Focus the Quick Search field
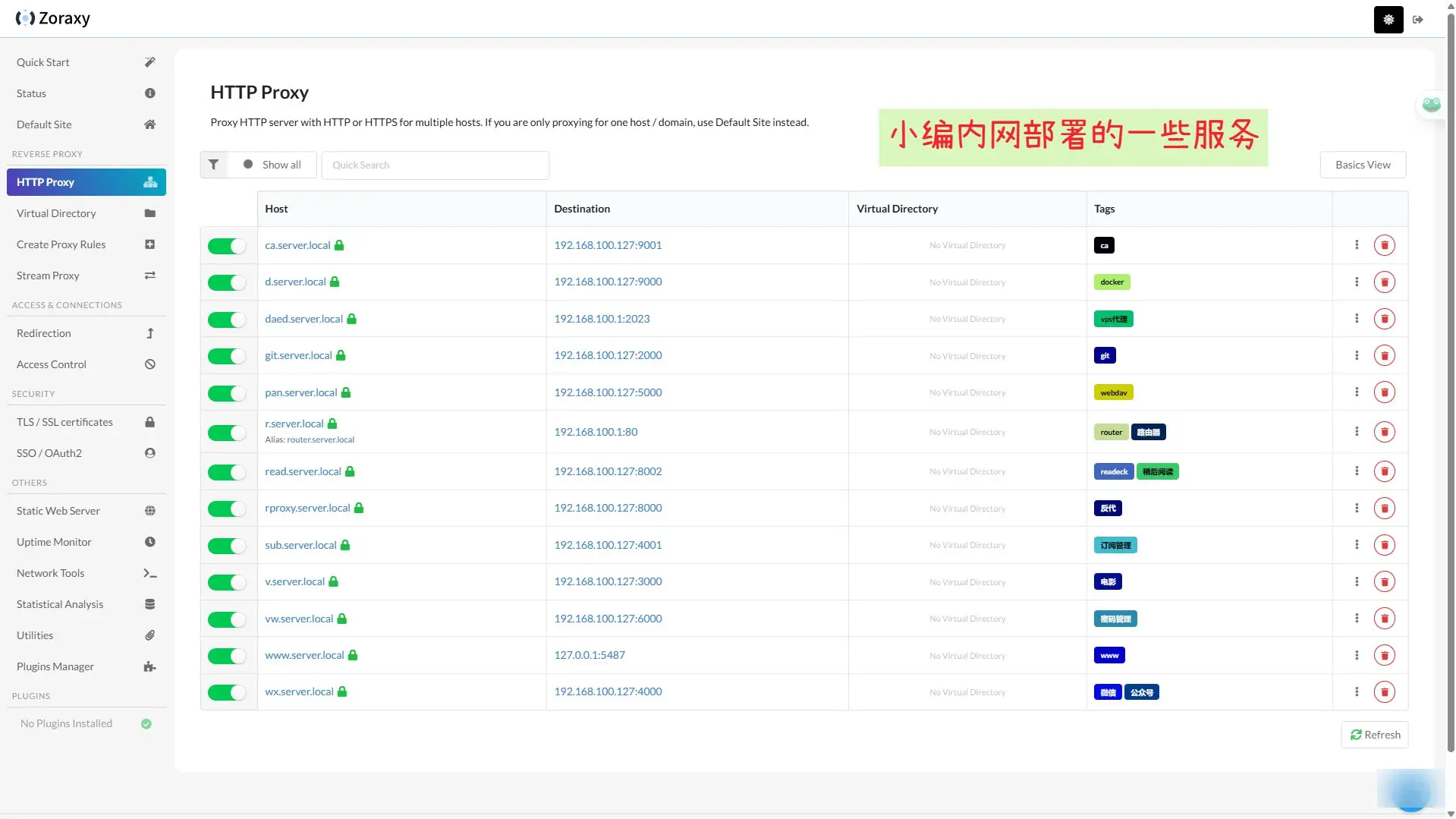Viewport: 1456px width, 819px height. 435,165
